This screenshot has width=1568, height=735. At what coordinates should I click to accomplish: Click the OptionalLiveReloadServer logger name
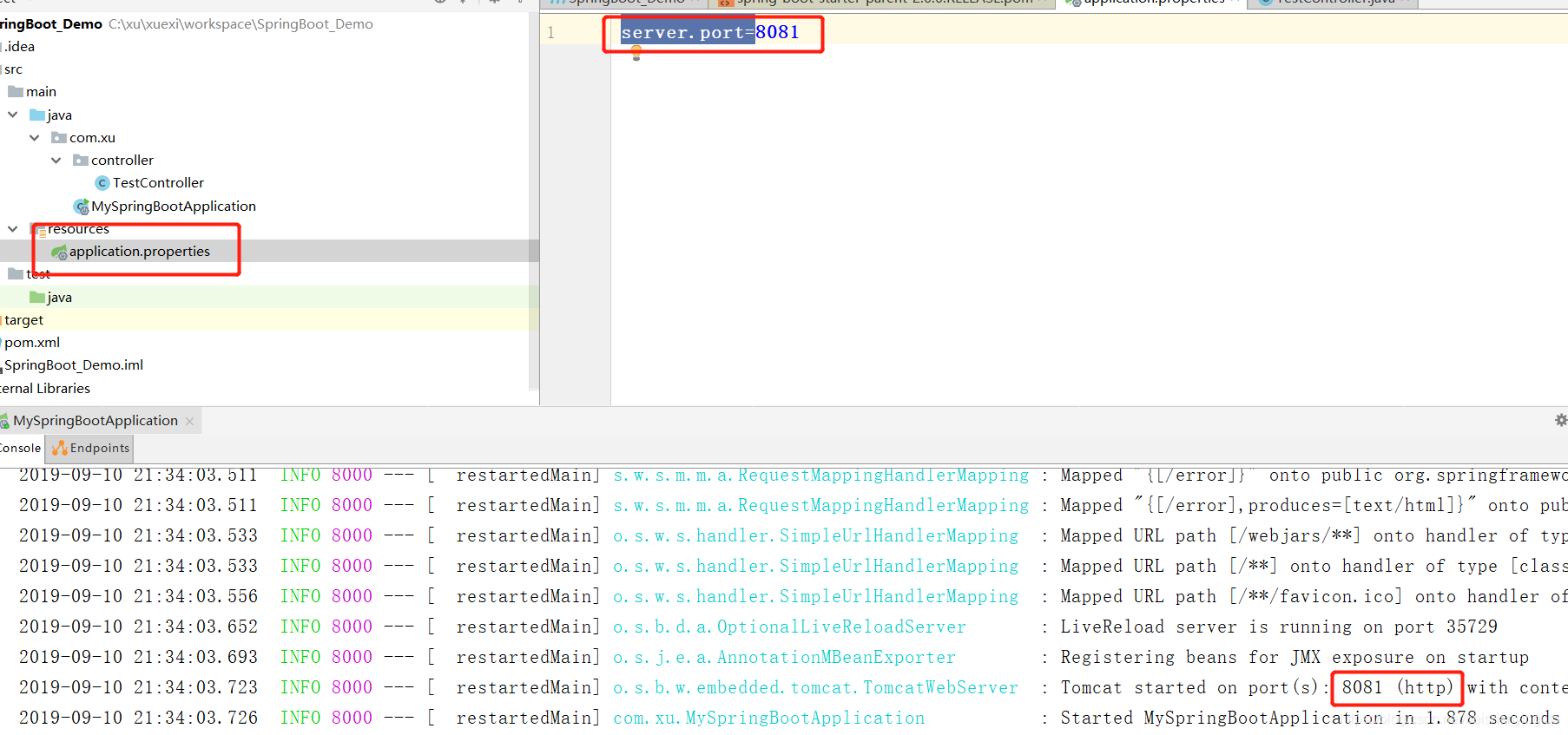[x=790, y=627]
